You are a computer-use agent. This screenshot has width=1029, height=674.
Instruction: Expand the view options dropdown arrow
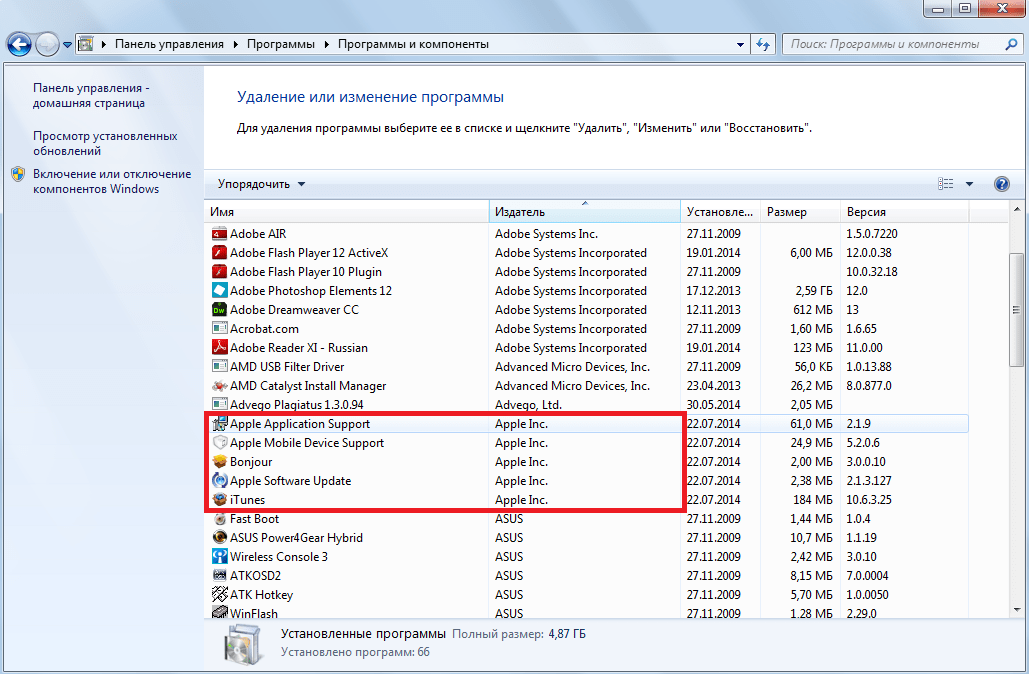coord(969,184)
